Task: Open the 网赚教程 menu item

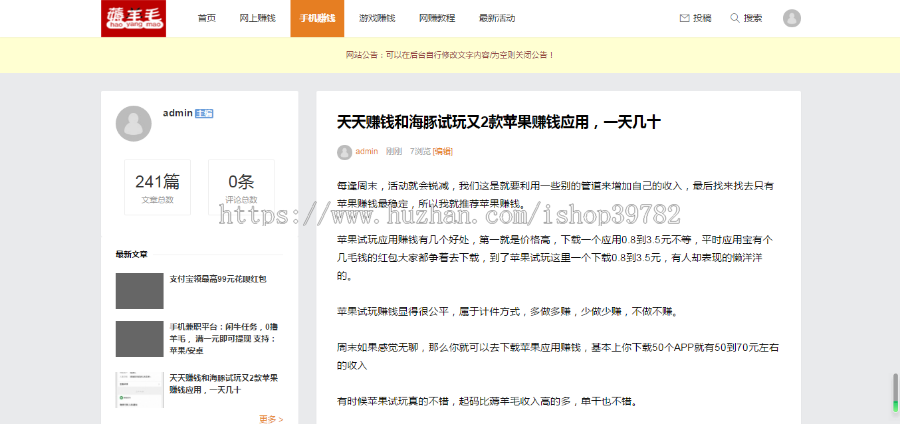Action: [x=437, y=18]
